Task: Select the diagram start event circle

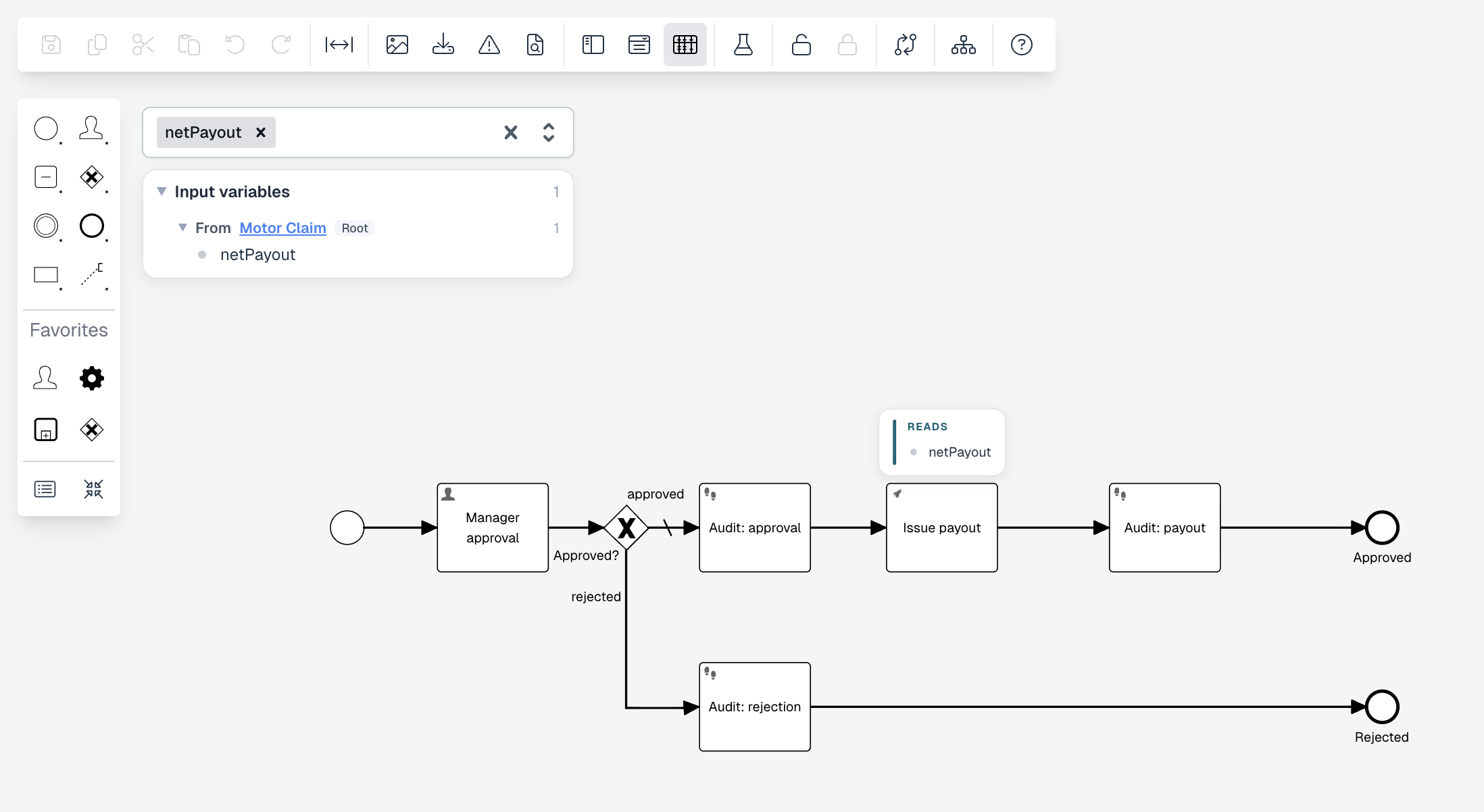Action: tap(347, 528)
